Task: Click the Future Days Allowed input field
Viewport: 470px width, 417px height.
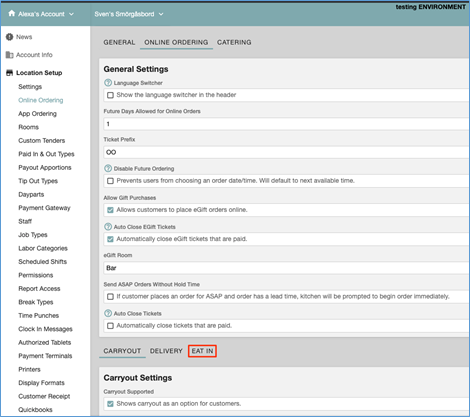Action: click(x=286, y=124)
